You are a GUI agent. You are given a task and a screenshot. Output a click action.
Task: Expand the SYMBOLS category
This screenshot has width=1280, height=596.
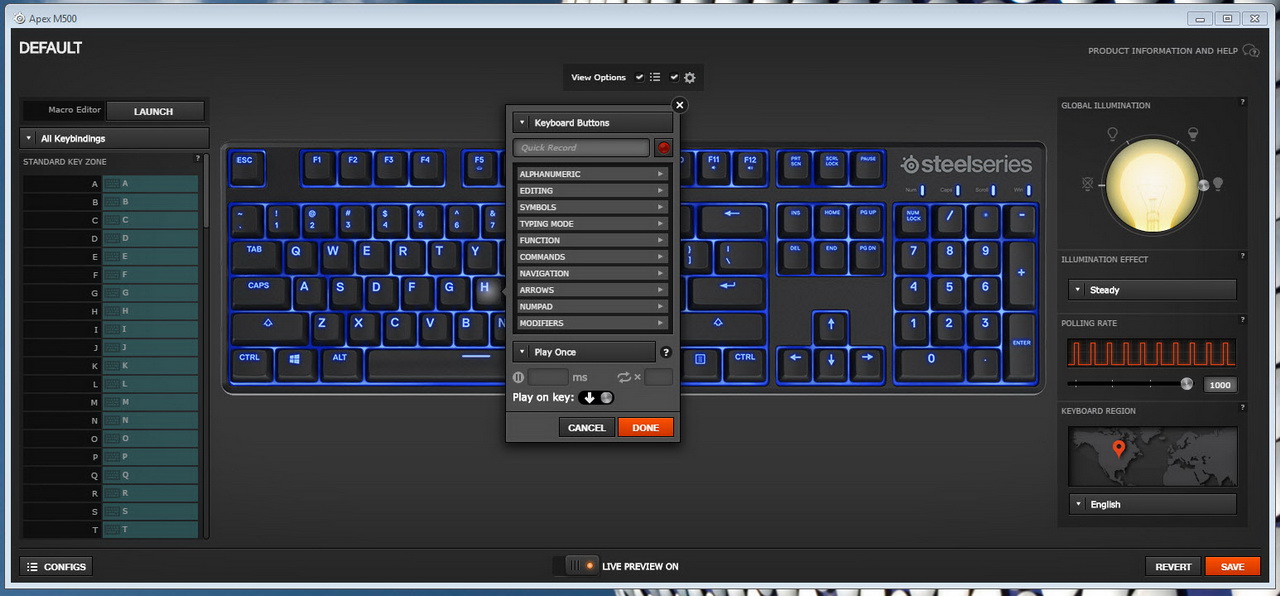click(592, 207)
